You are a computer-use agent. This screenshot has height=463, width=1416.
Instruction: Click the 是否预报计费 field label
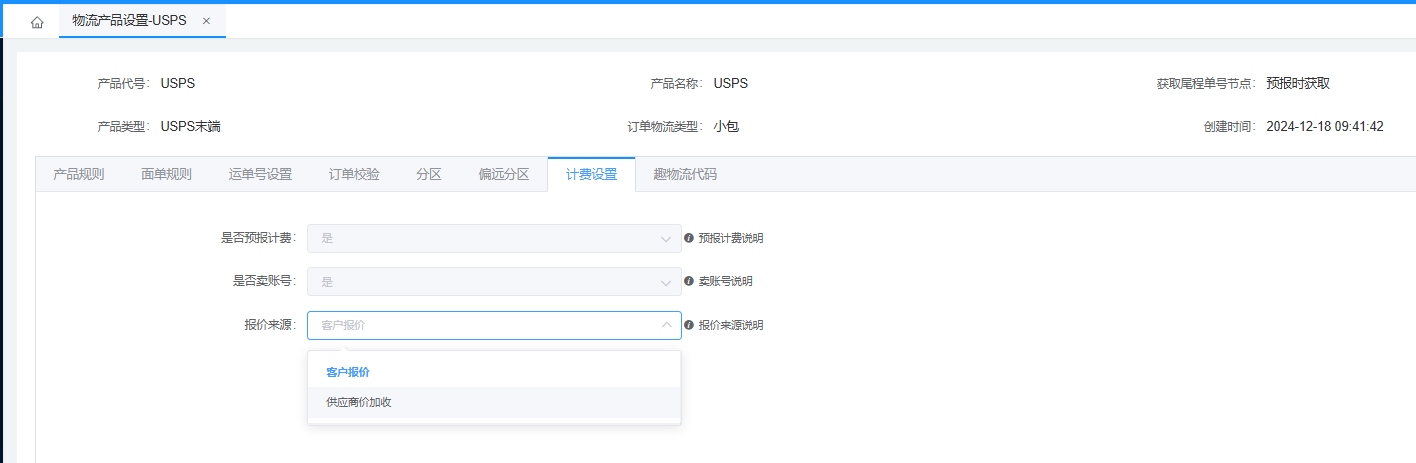pyautogui.click(x=258, y=238)
